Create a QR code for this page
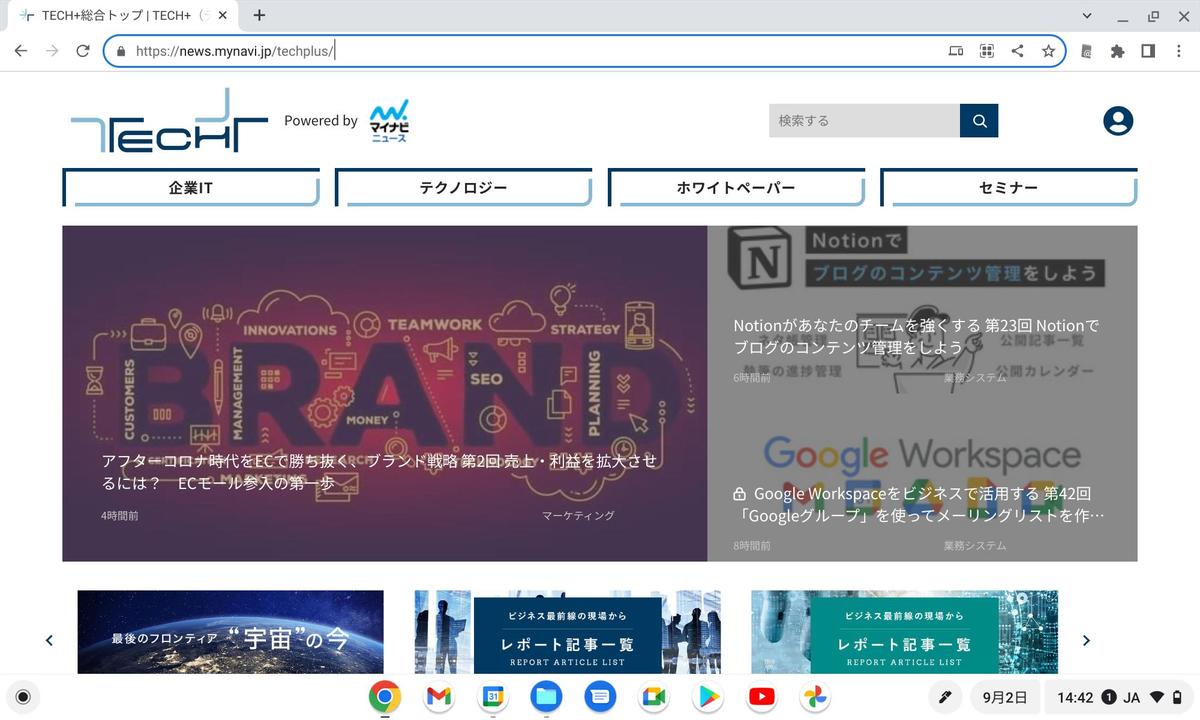This screenshot has width=1200, height=720. click(987, 51)
